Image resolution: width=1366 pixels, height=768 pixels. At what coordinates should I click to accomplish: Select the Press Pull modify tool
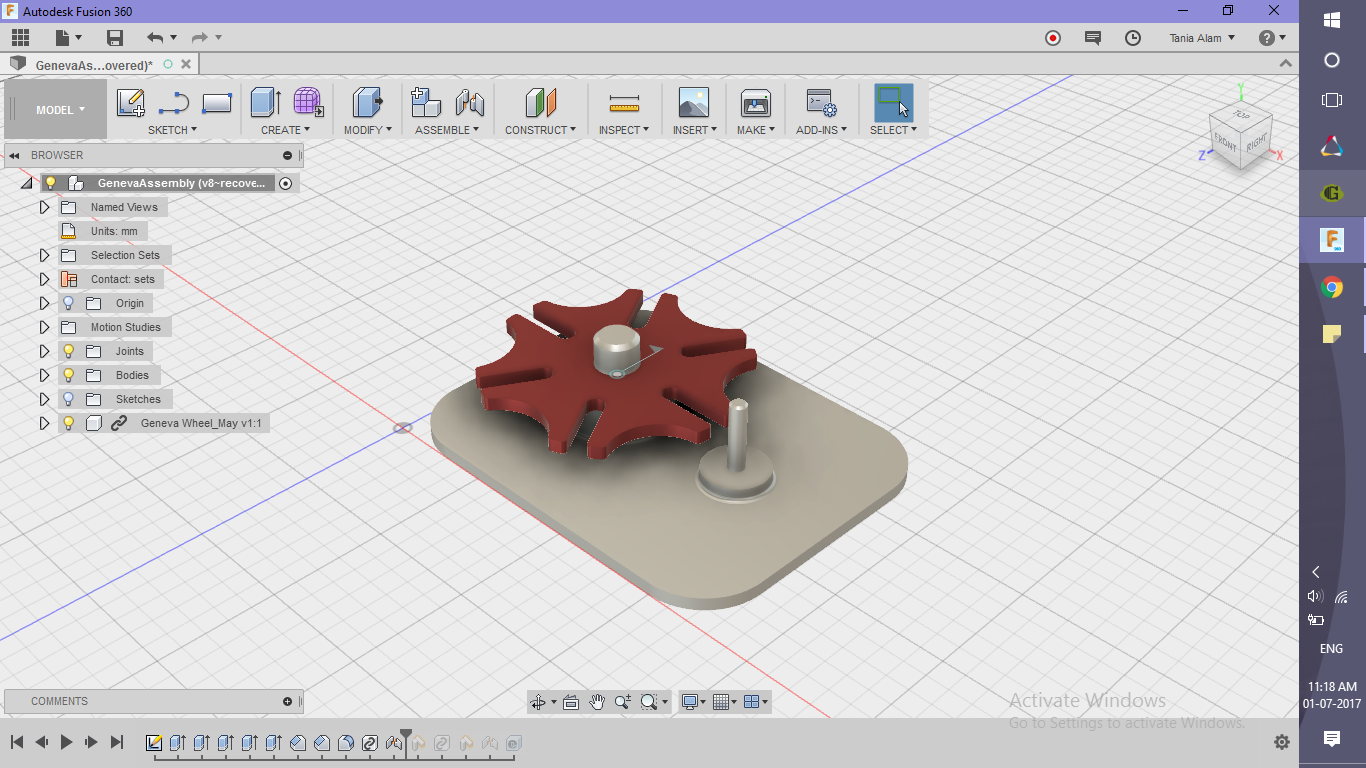(367, 102)
